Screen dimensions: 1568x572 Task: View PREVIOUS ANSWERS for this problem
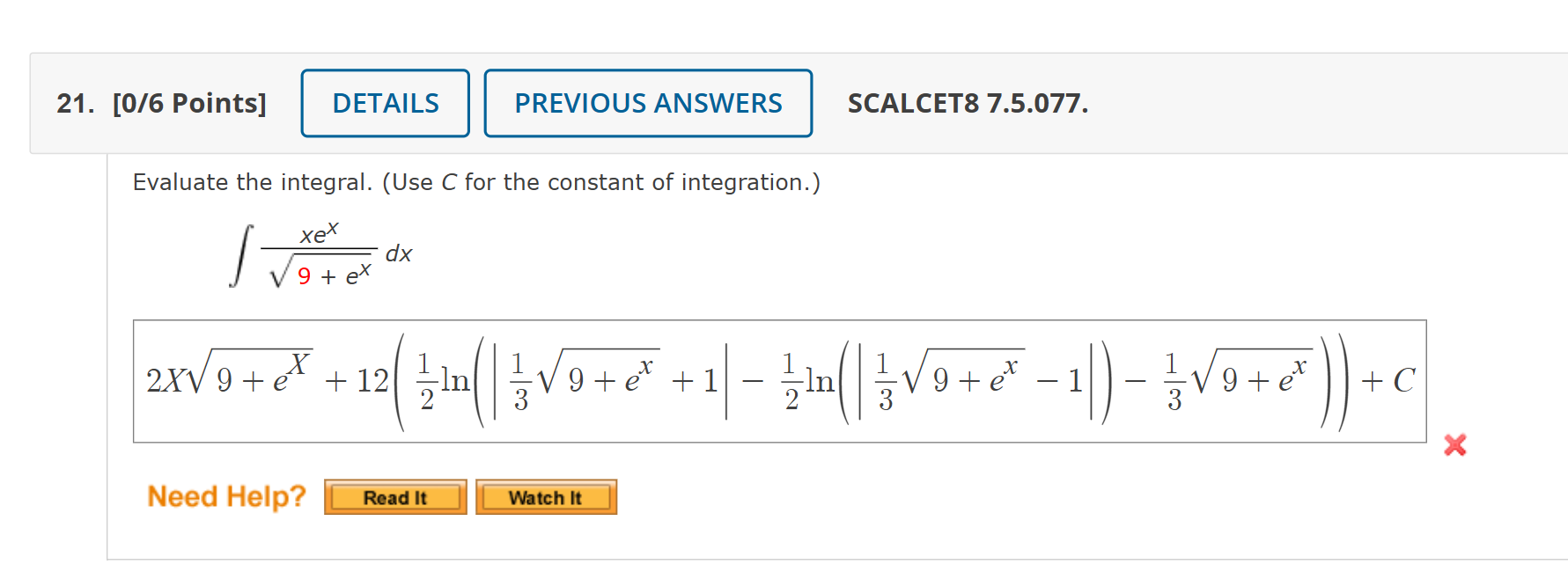click(x=648, y=103)
